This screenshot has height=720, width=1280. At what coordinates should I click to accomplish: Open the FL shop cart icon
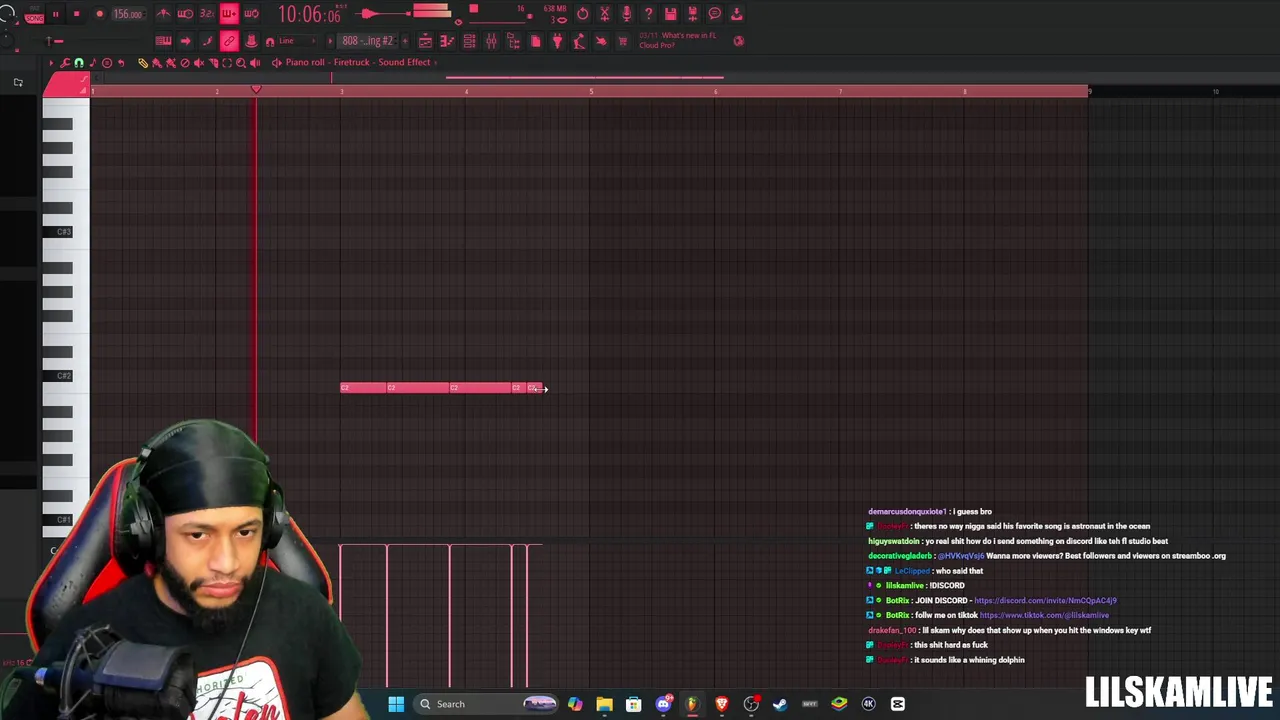[x=623, y=41]
